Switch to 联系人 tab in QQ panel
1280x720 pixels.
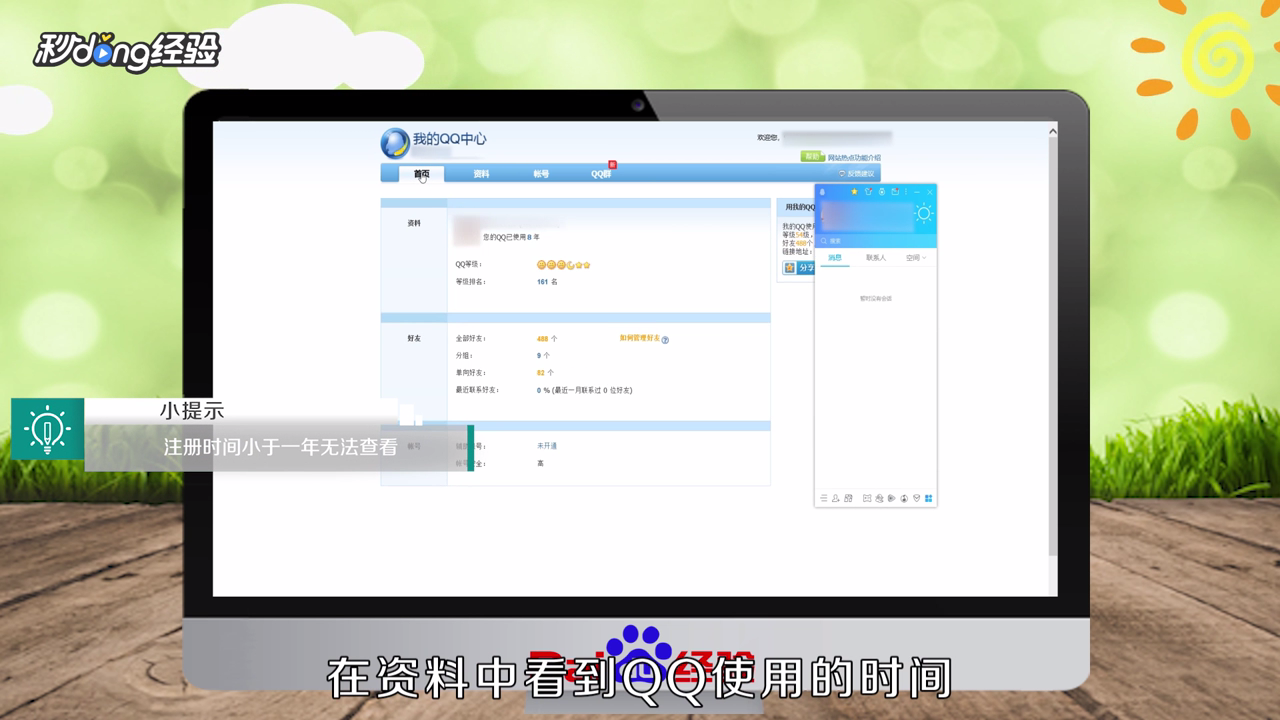[x=876, y=258]
